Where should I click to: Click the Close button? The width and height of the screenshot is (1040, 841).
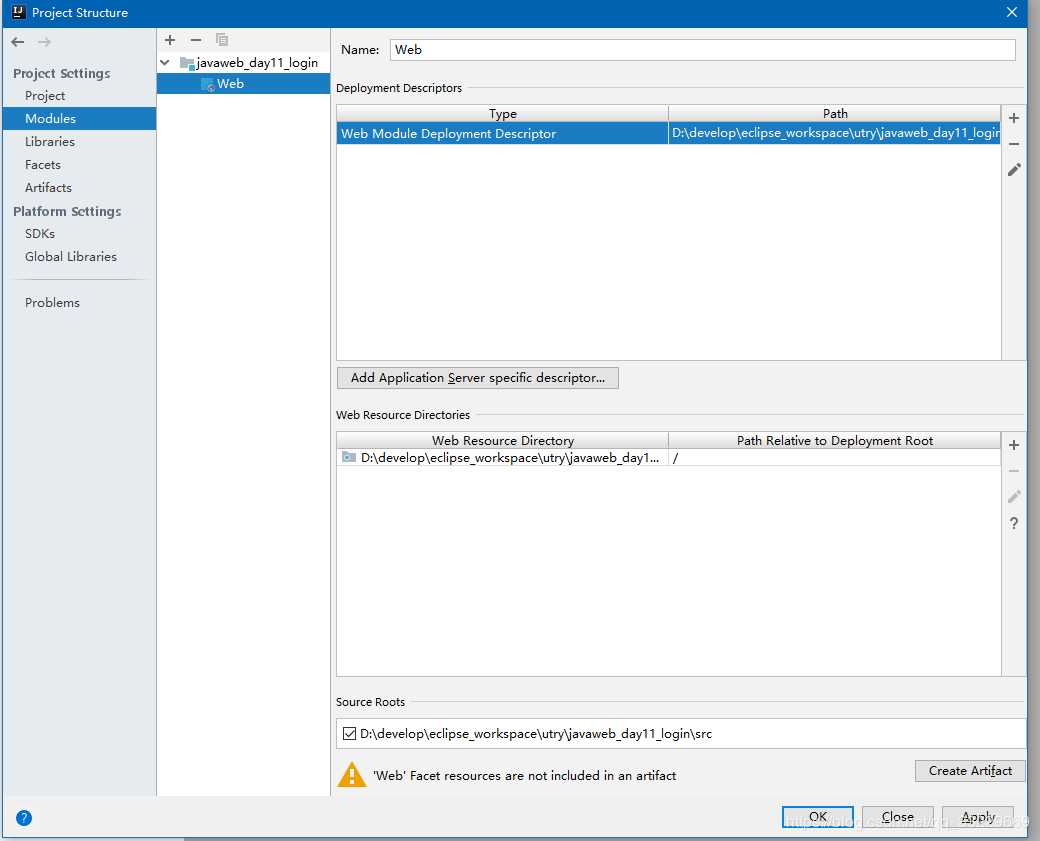click(897, 817)
